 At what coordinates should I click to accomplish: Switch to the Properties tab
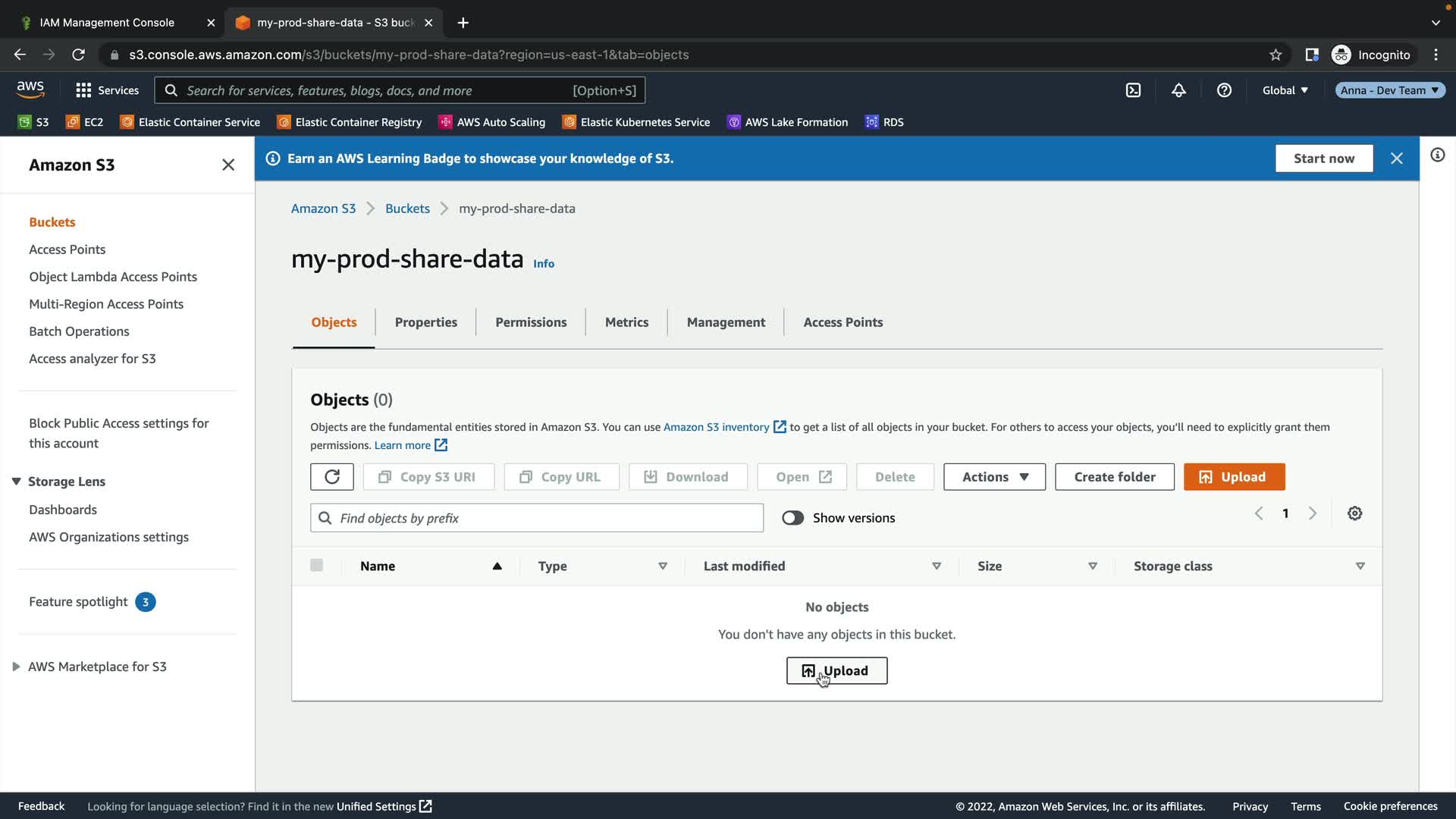pyautogui.click(x=425, y=322)
